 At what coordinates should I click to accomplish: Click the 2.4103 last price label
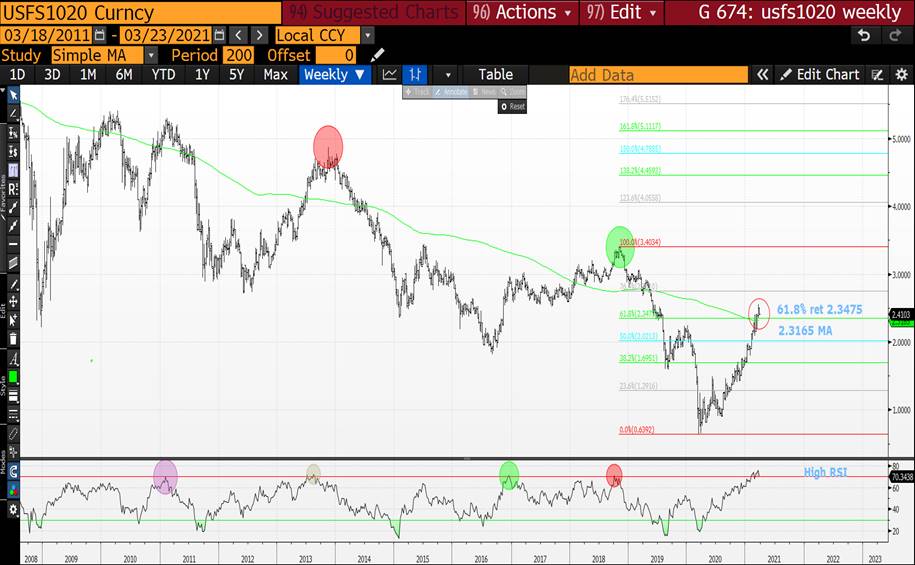[x=901, y=315]
